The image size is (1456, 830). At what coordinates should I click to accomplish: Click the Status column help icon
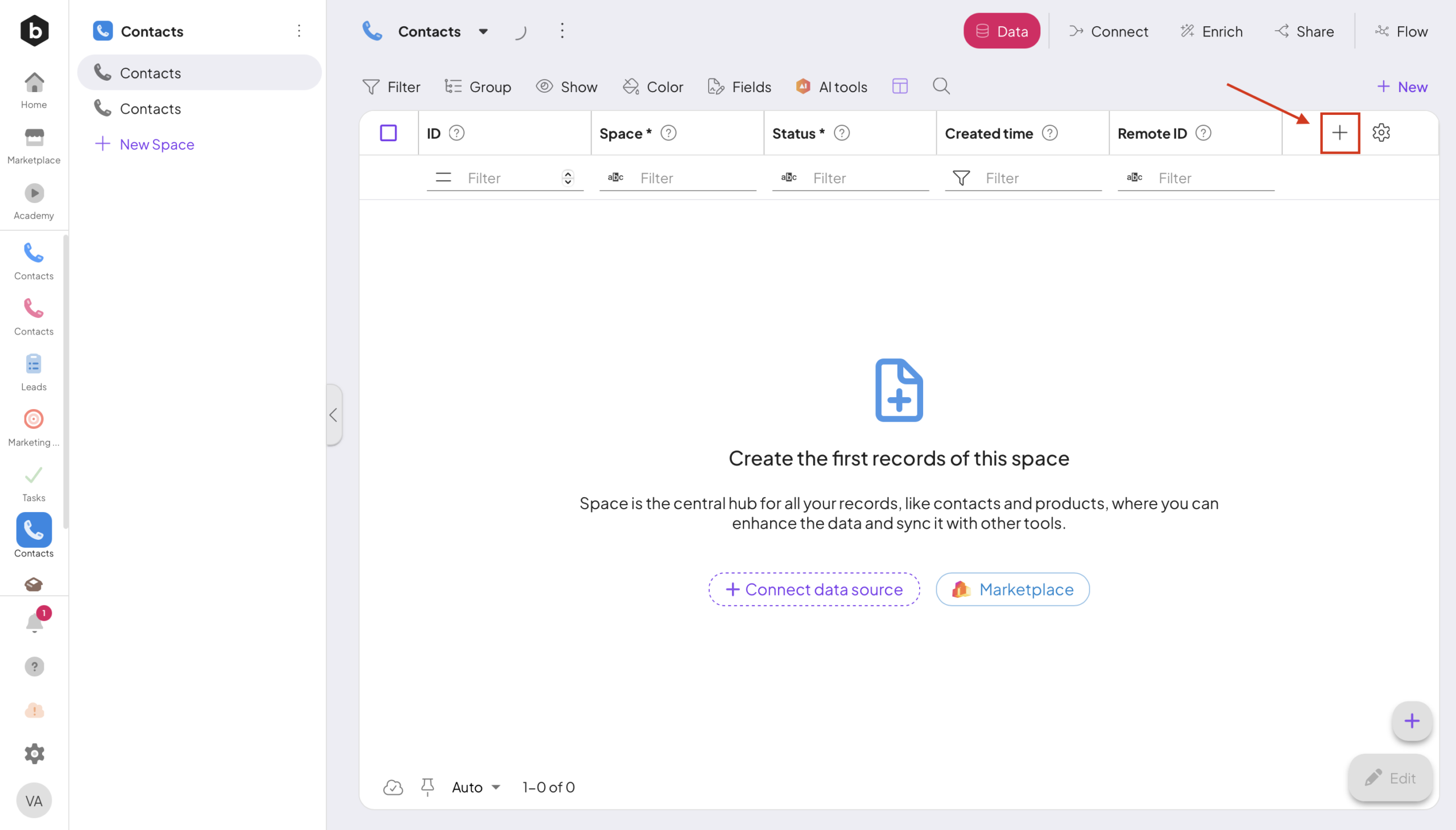click(x=842, y=133)
